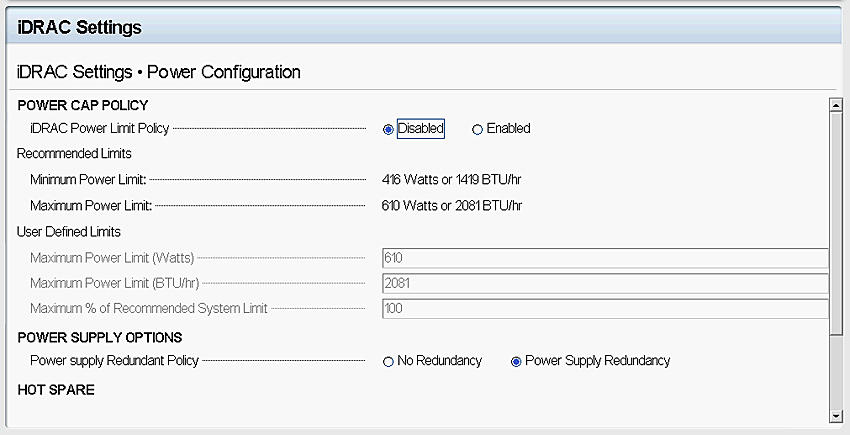Click the scrollbar down arrow
850x435 pixels.
[x=836, y=416]
